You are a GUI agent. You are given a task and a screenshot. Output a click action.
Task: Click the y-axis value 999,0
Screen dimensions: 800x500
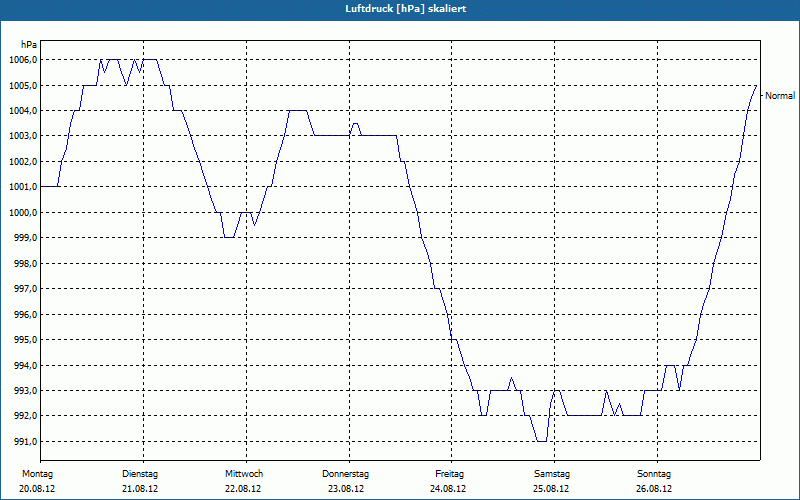point(25,238)
